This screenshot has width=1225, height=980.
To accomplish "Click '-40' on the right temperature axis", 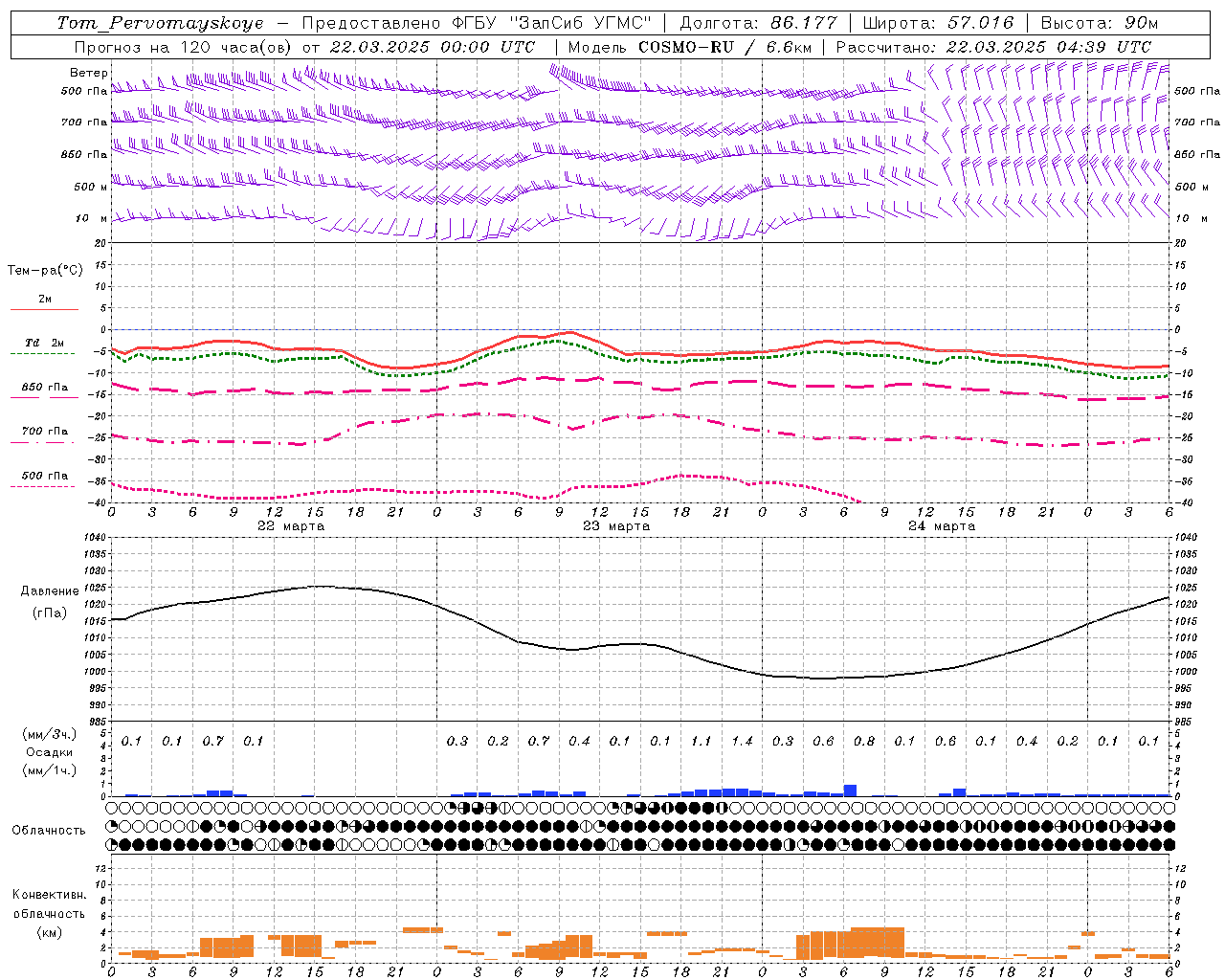I will (1184, 503).
